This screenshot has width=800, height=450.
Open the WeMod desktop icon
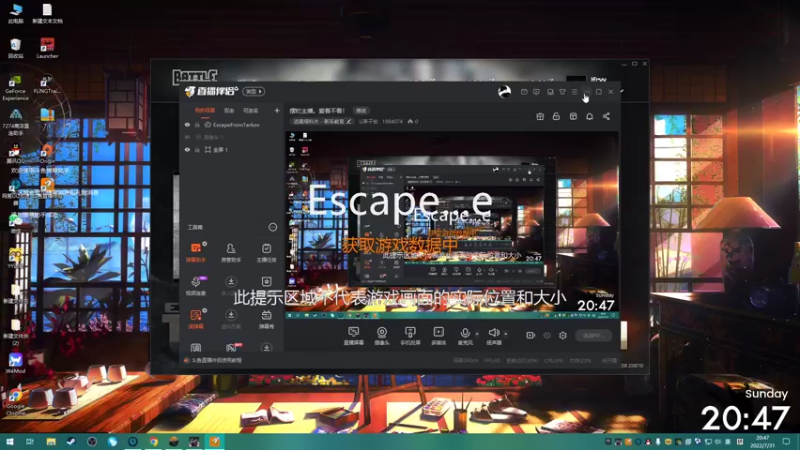[15, 363]
